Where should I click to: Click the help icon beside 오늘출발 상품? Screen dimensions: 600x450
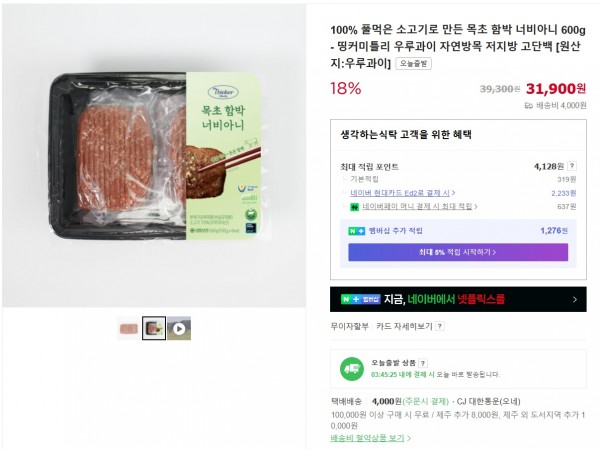pos(423,363)
